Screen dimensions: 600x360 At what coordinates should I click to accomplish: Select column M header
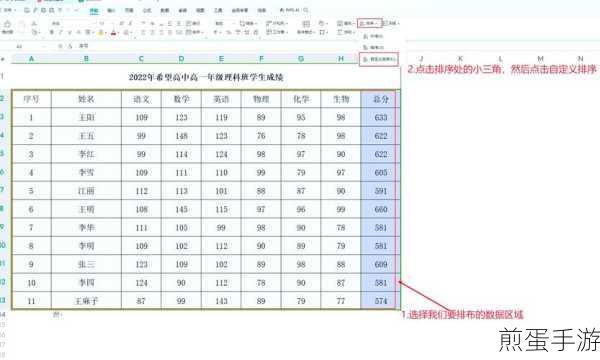[540, 59]
